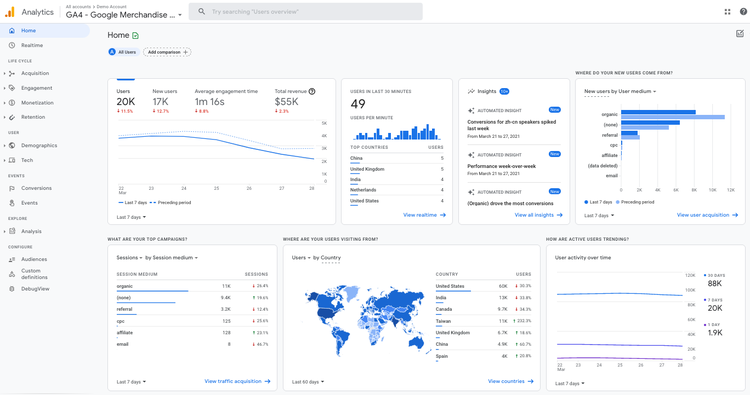Open New users by User medium dropdown
The width and height of the screenshot is (750, 395).
coord(620,91)
